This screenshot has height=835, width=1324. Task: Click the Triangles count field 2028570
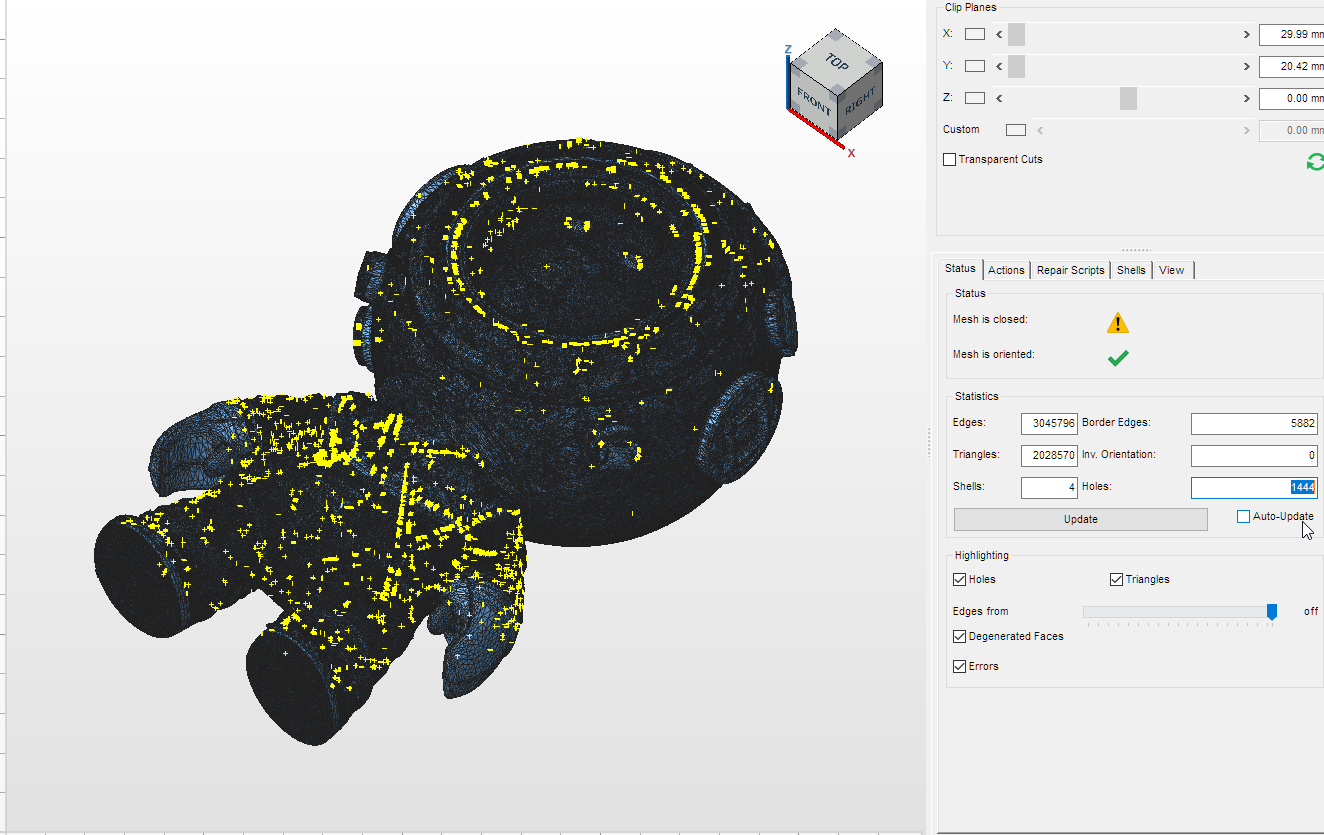(1049, 456)
